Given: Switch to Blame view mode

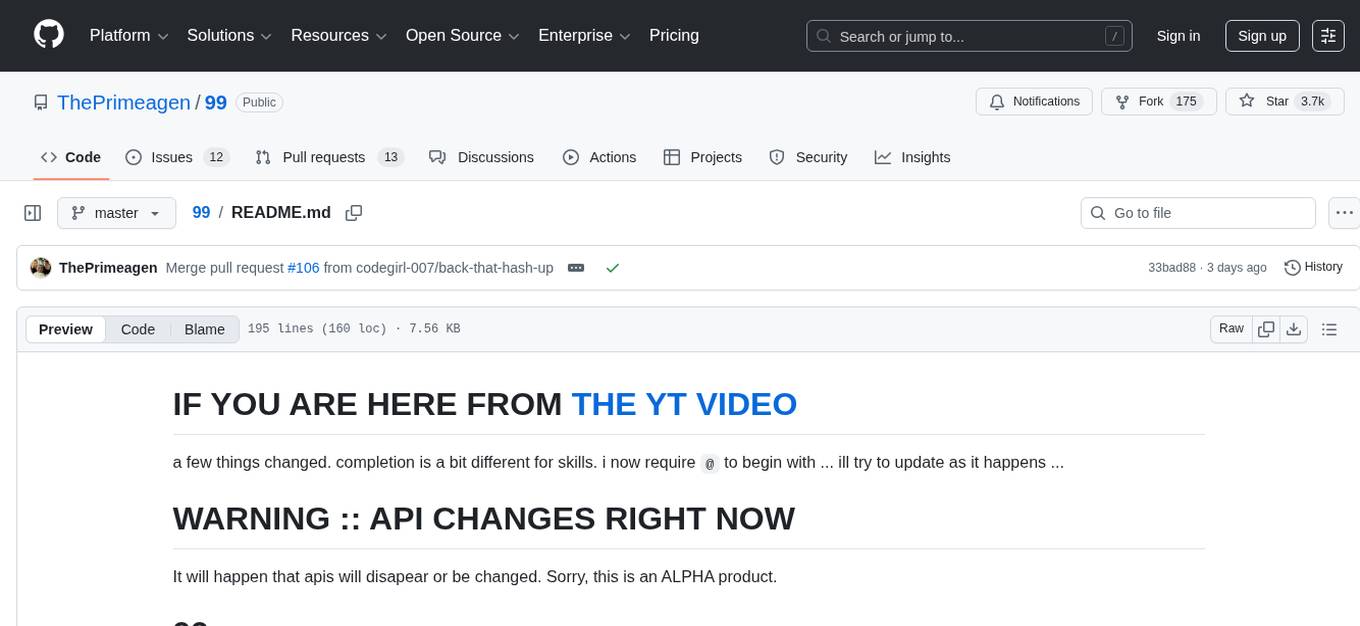Looking at the screenshot, I should [204, 329].
